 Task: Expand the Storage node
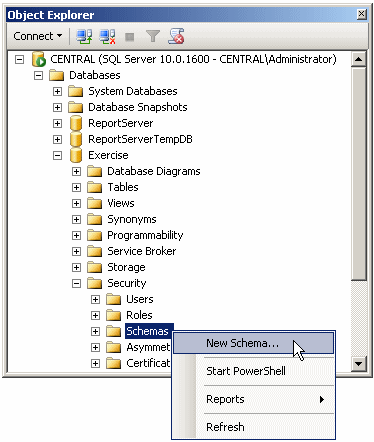pos(77,268)
